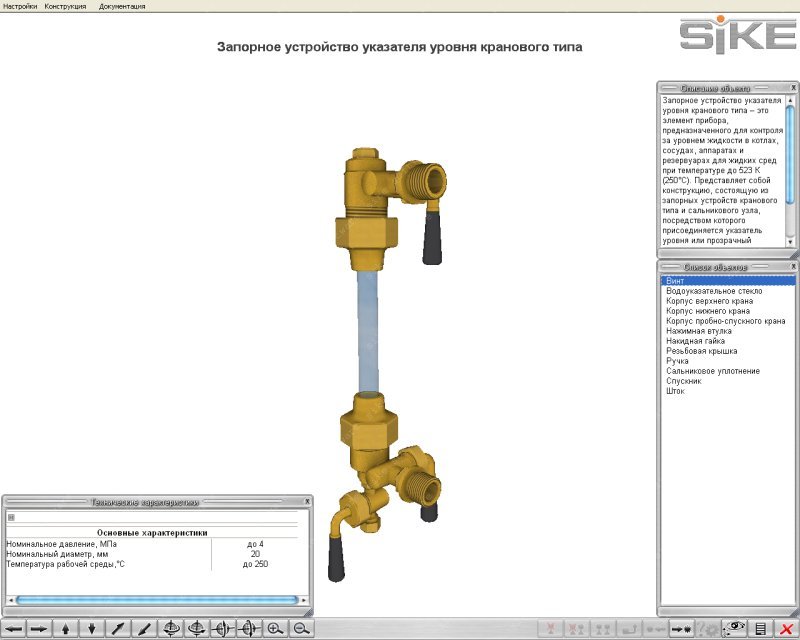Click the list panel icon in toolbar

click(x=761, y=629)
